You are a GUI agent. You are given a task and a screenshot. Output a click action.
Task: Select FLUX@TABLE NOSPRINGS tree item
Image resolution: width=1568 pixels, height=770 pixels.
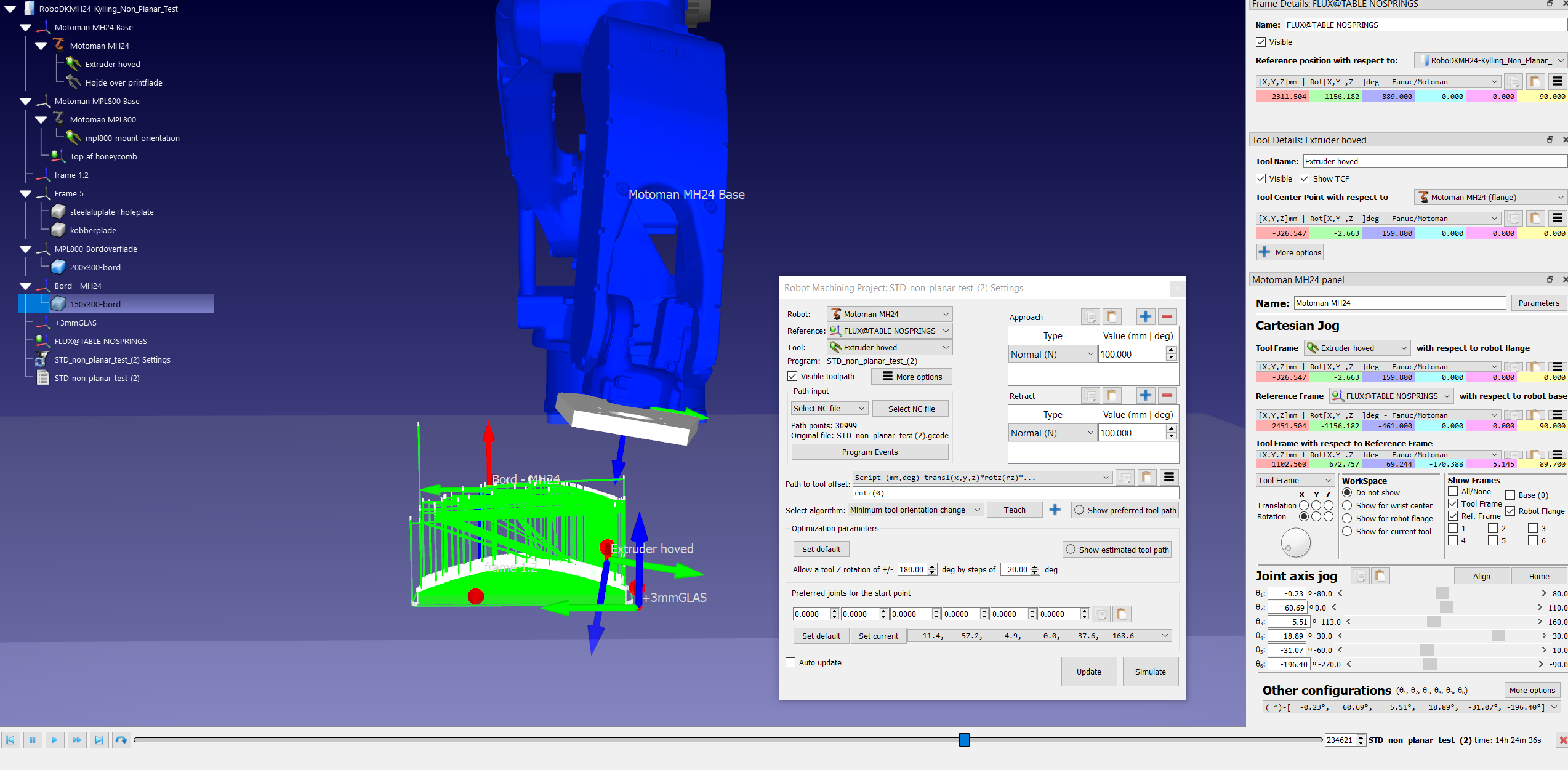point(100,341)
